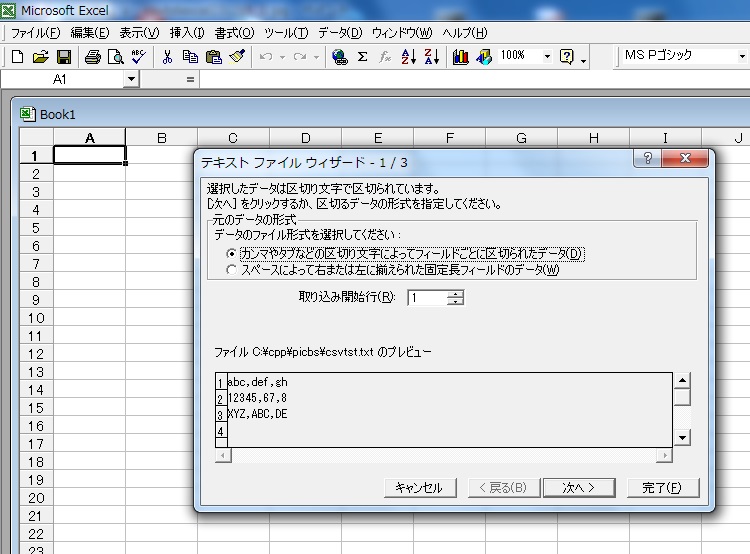
Task: Click the Sort Ascending icon
Action: click(408, 57)
